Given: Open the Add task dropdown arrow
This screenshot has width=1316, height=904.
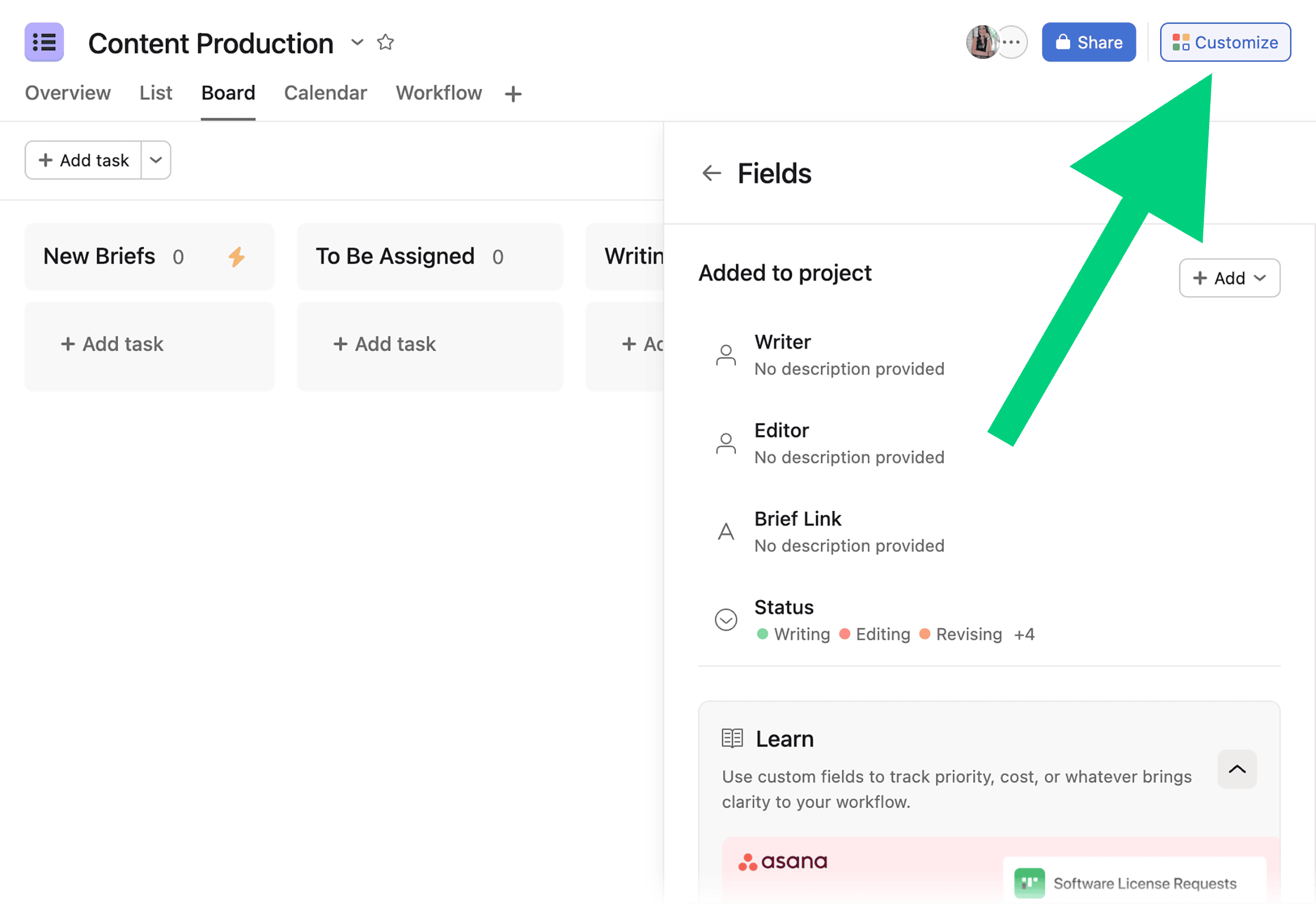Looking at the screenshot, I should (156, 160).
